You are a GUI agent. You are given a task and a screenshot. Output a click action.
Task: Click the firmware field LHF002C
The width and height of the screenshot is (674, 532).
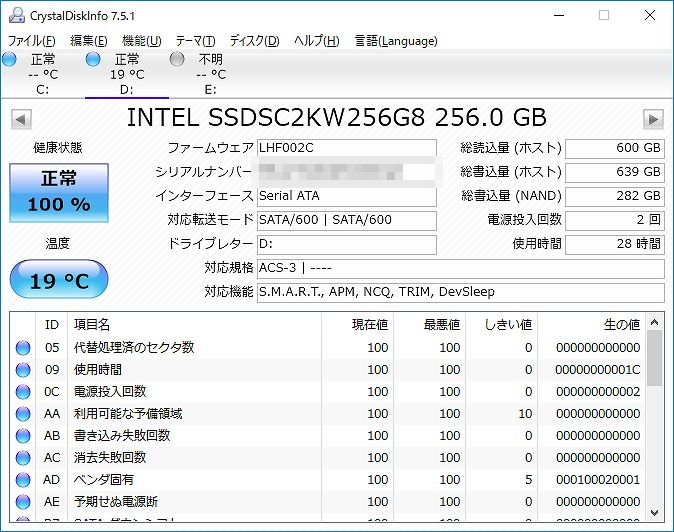click(346, 148)
